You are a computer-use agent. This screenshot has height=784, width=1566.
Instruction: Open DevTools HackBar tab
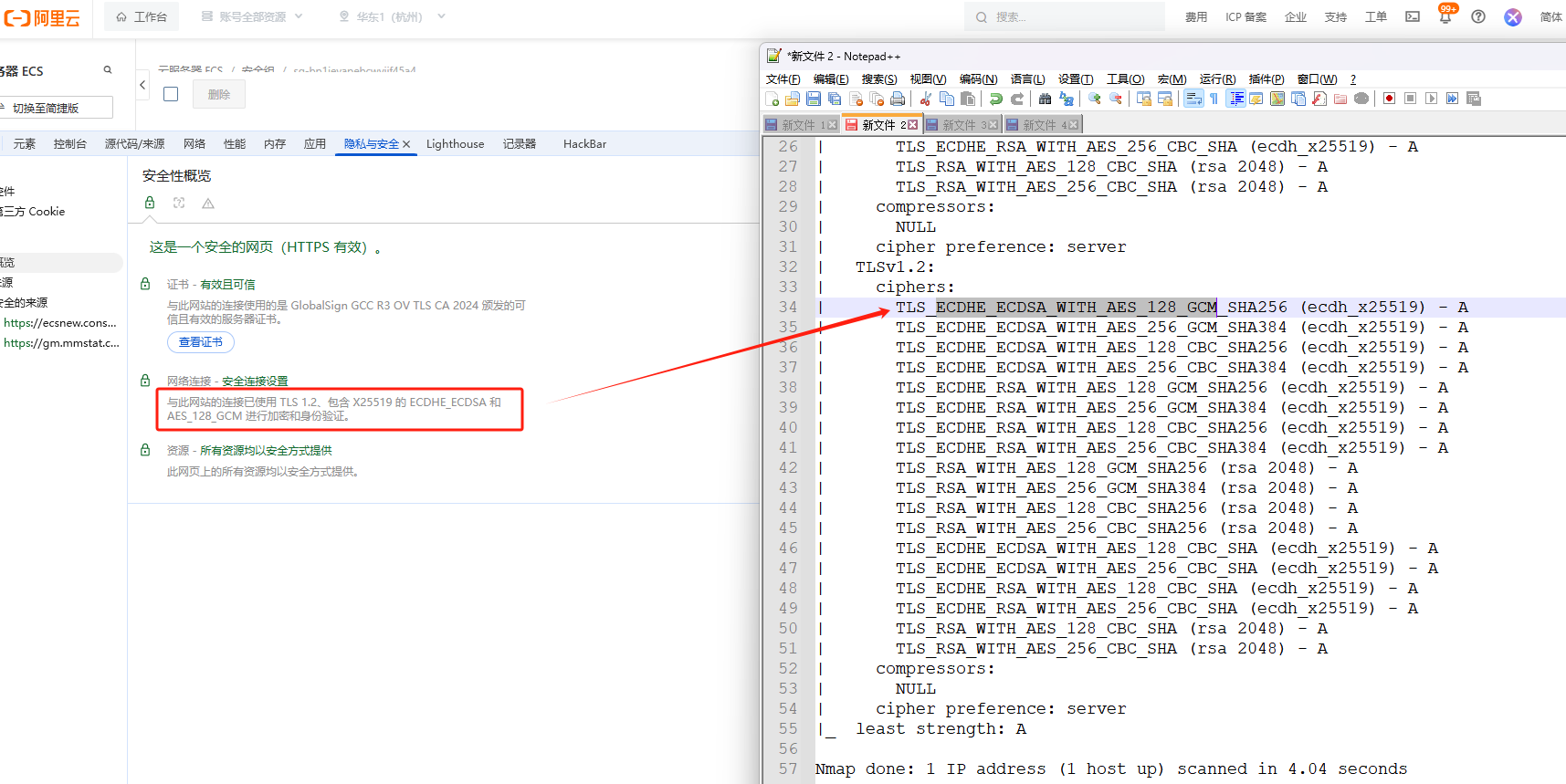(584, 143)
